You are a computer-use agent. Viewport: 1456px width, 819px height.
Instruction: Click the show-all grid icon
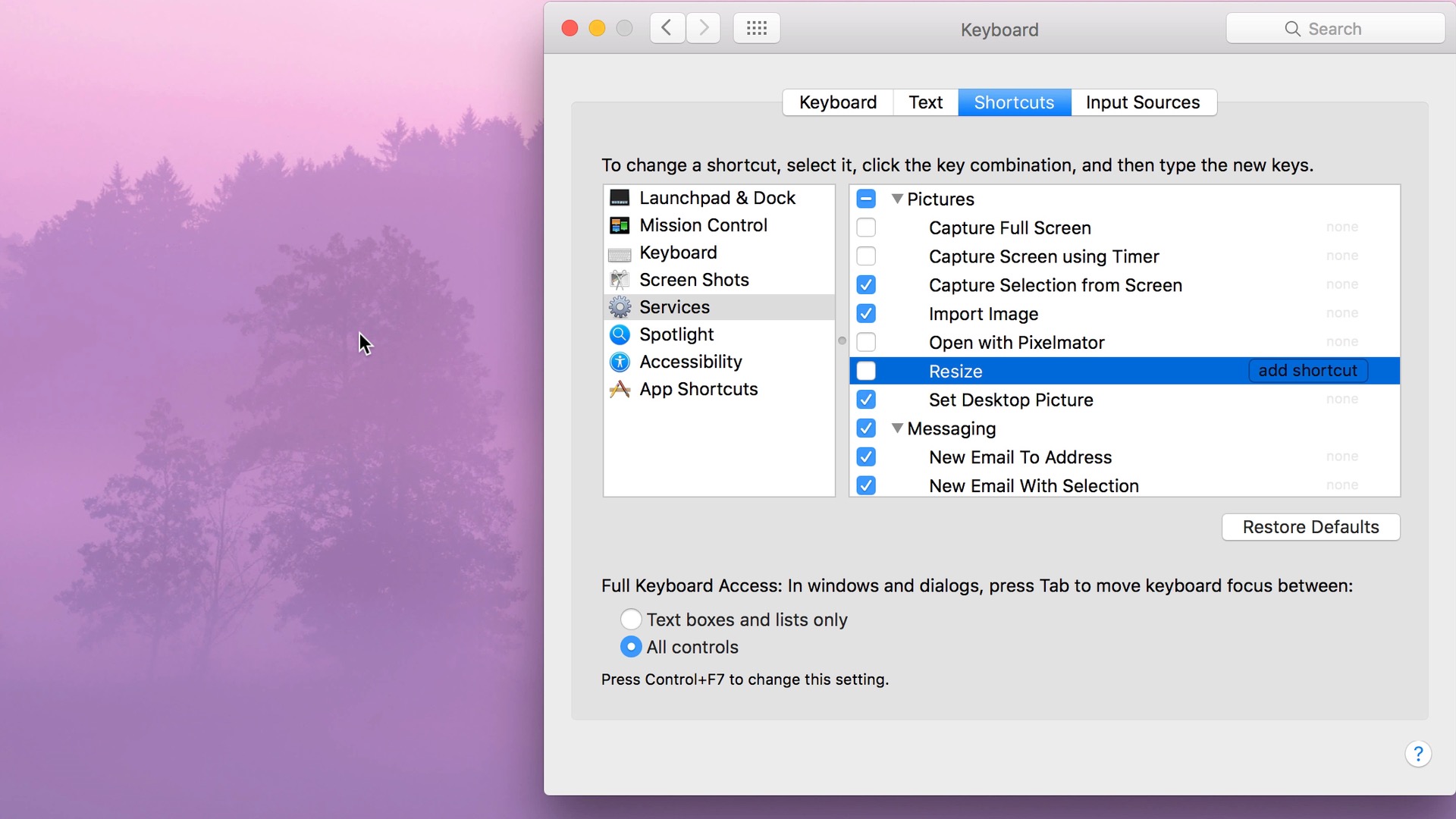point(755,27)
